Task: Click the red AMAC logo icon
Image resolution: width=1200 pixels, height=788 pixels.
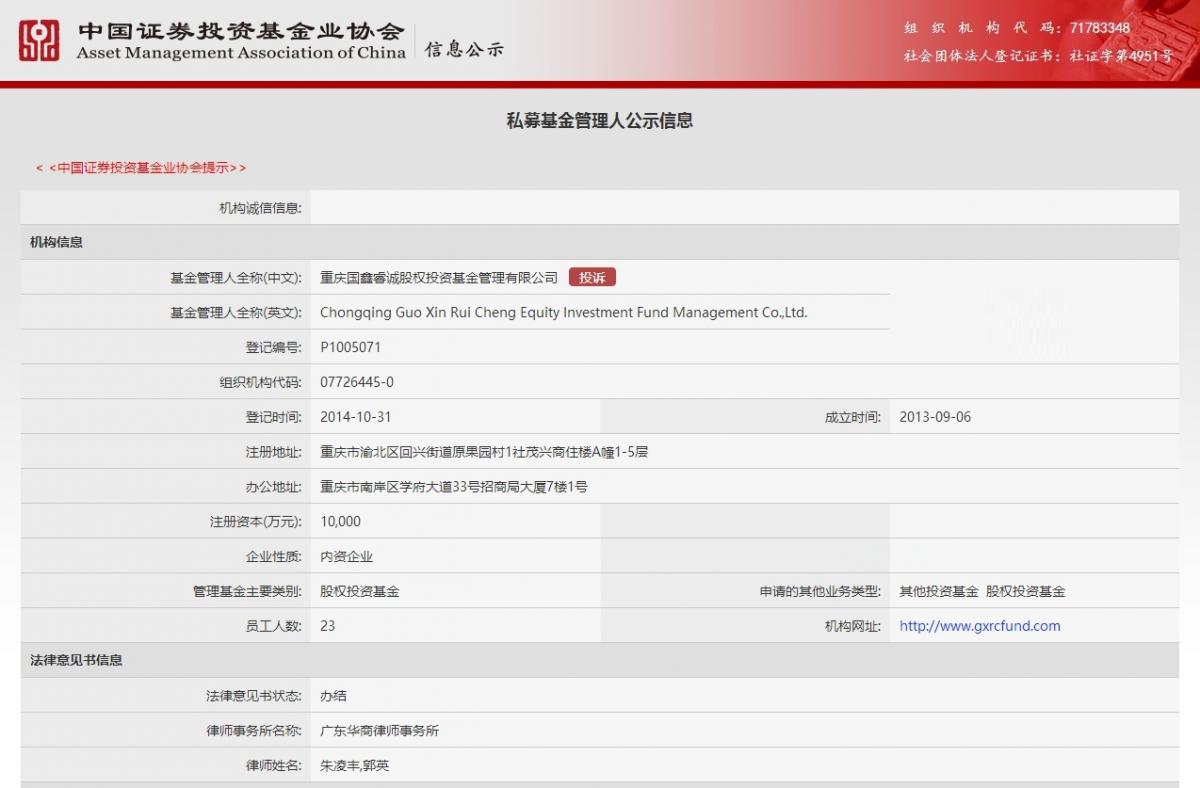Action: coord(39,40)
